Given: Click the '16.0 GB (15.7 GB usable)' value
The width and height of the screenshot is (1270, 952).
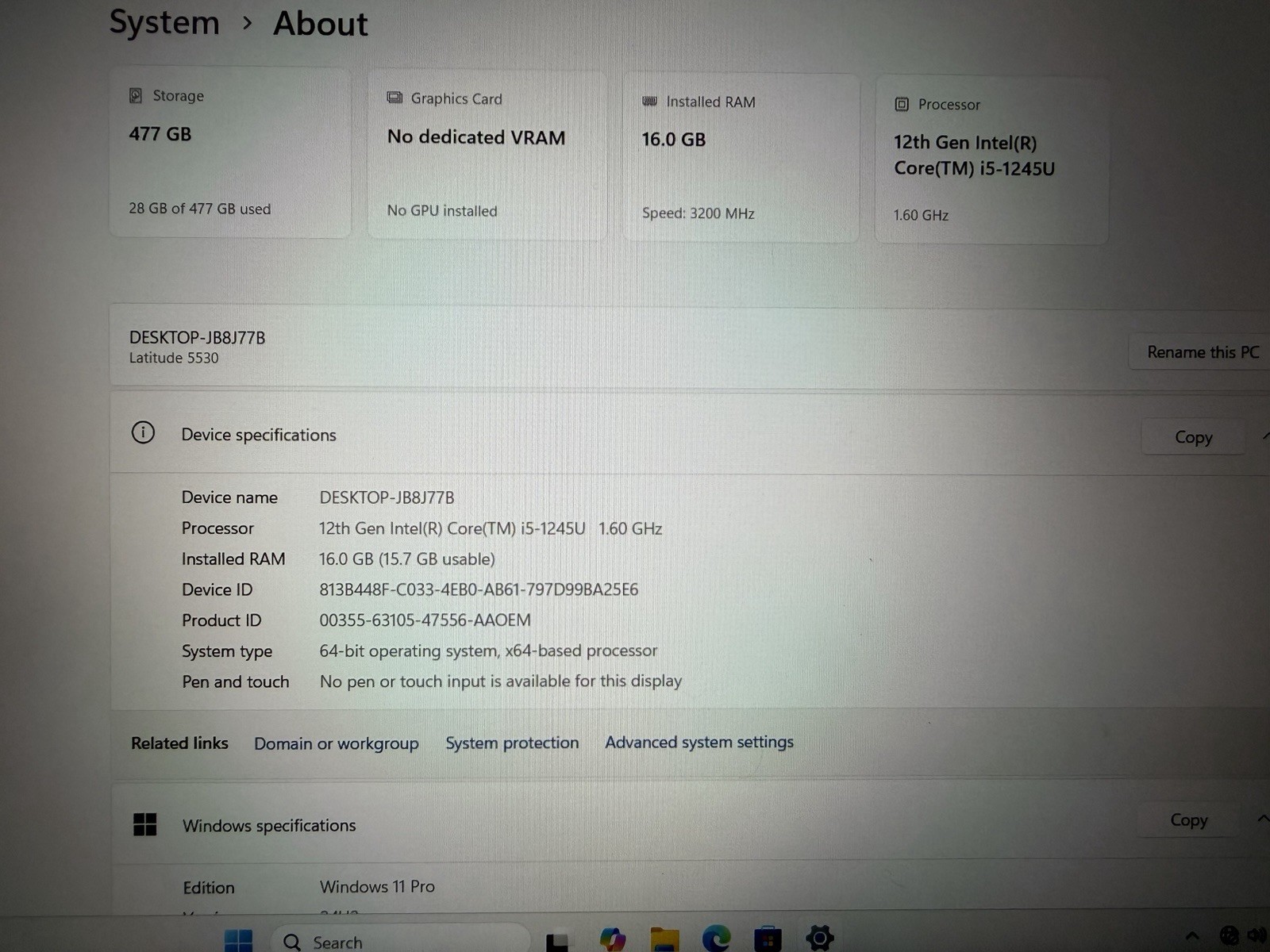Looking at the screenshot, I should click(x=407, y=559).
